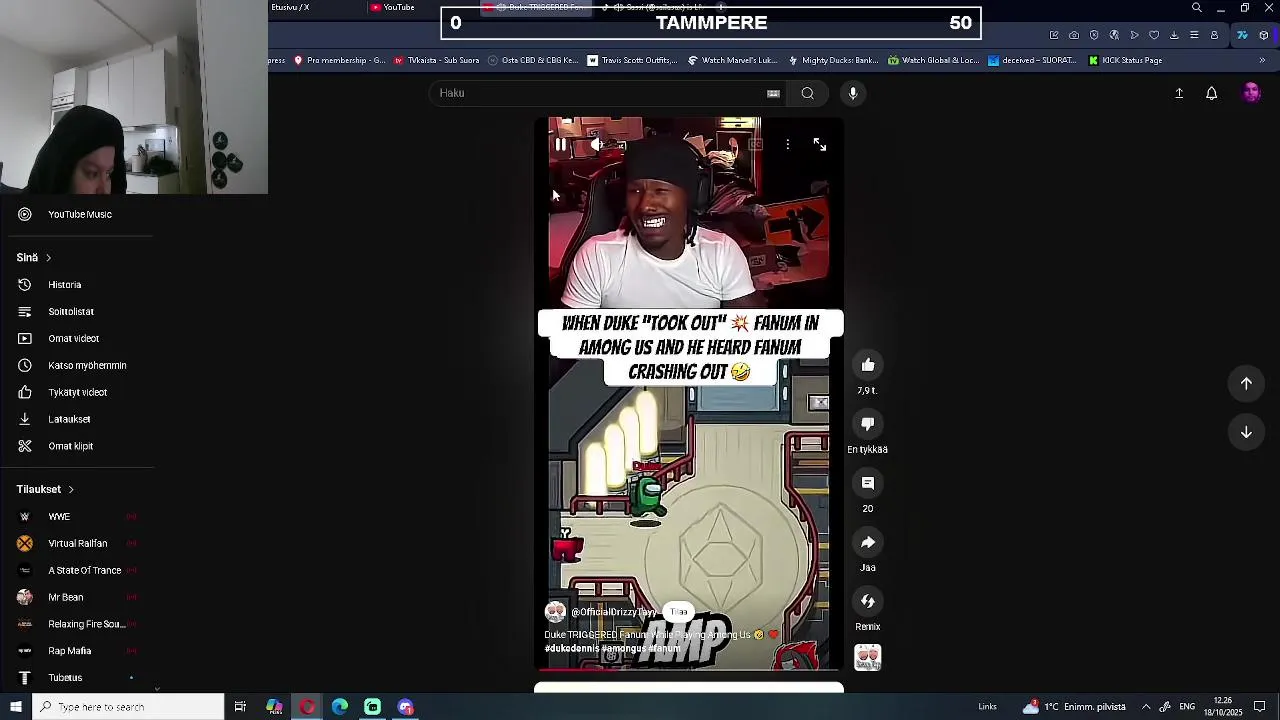Go to next Short with down arrow
The width and height of the screenshot is (1280, 720).
(1246, 432)
